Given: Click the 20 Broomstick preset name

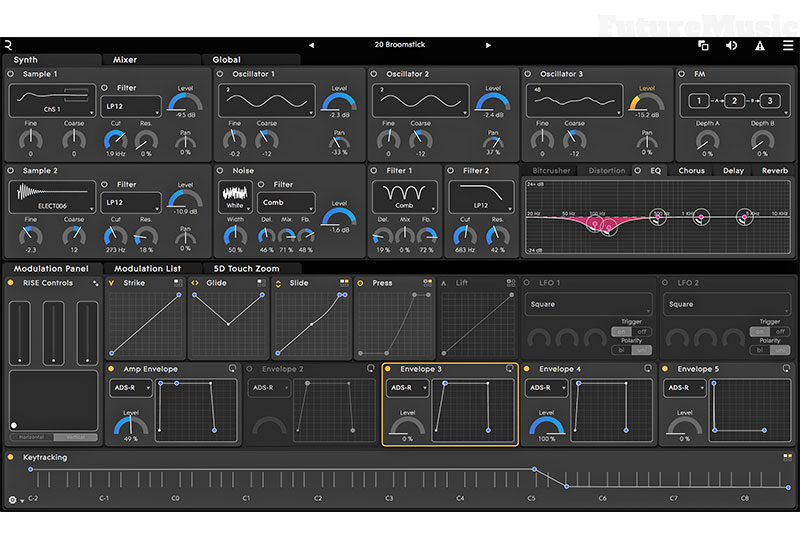Looking at the screenshot, I should click(399, 45).
